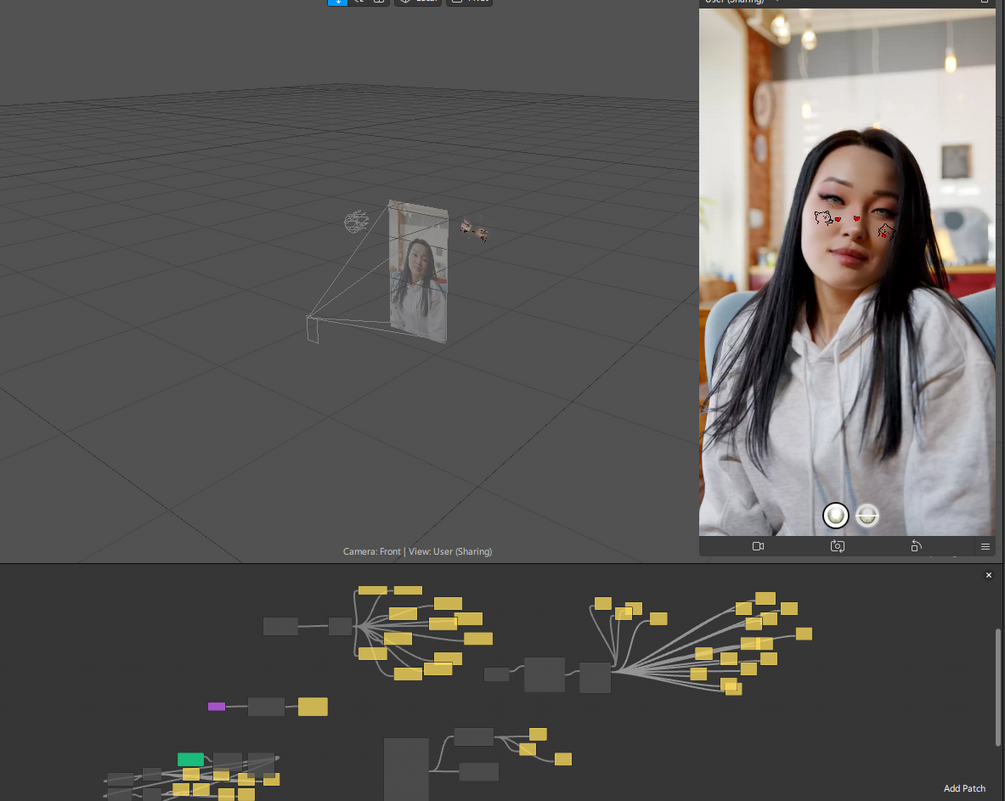Click the 'Camera: Front | View: User (Sharing)' label
This screenshot has width=1005, height=801.
click(417, 551)
